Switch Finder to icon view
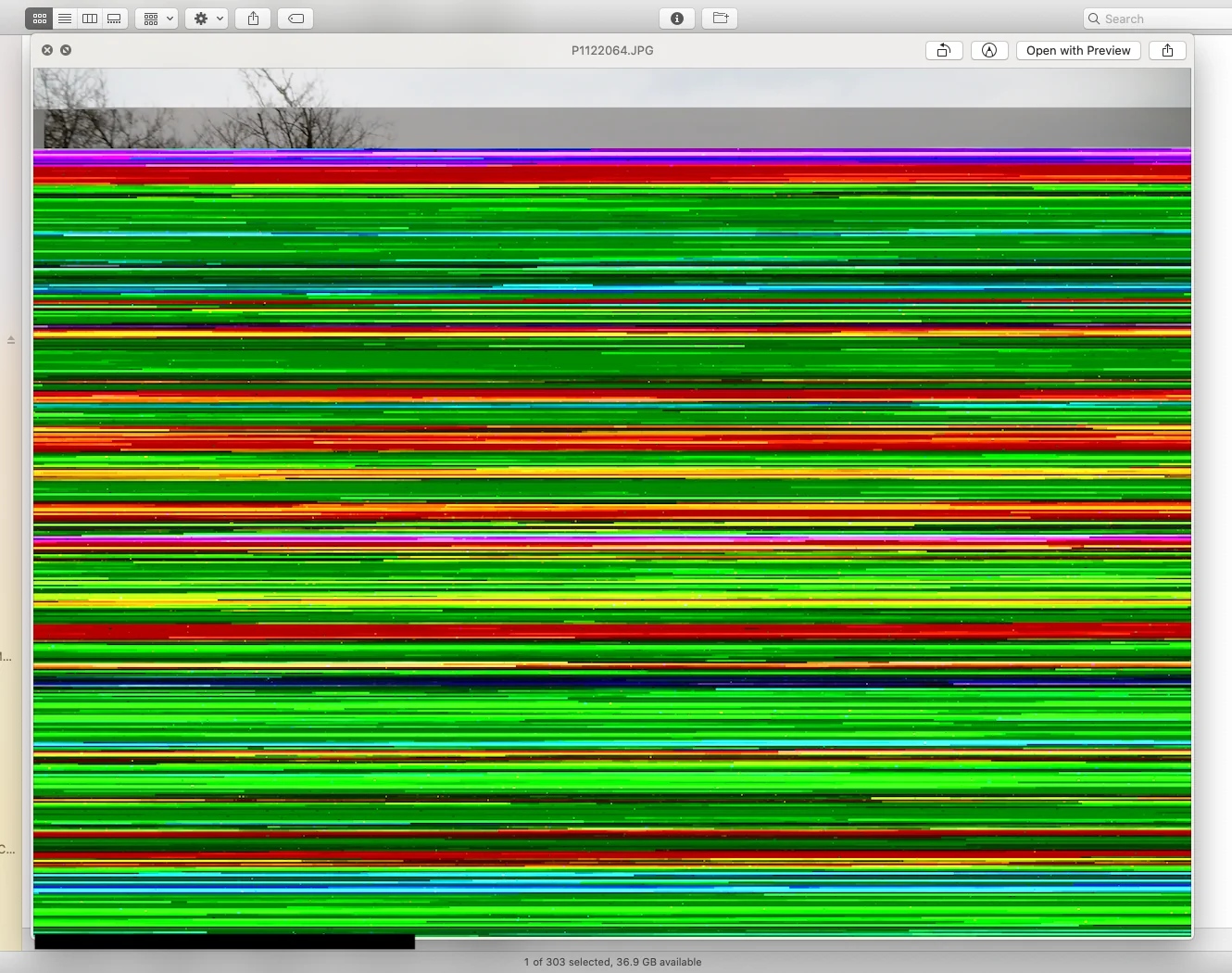The width and height of the screenshot is (1232, 973). pos(39,19)
